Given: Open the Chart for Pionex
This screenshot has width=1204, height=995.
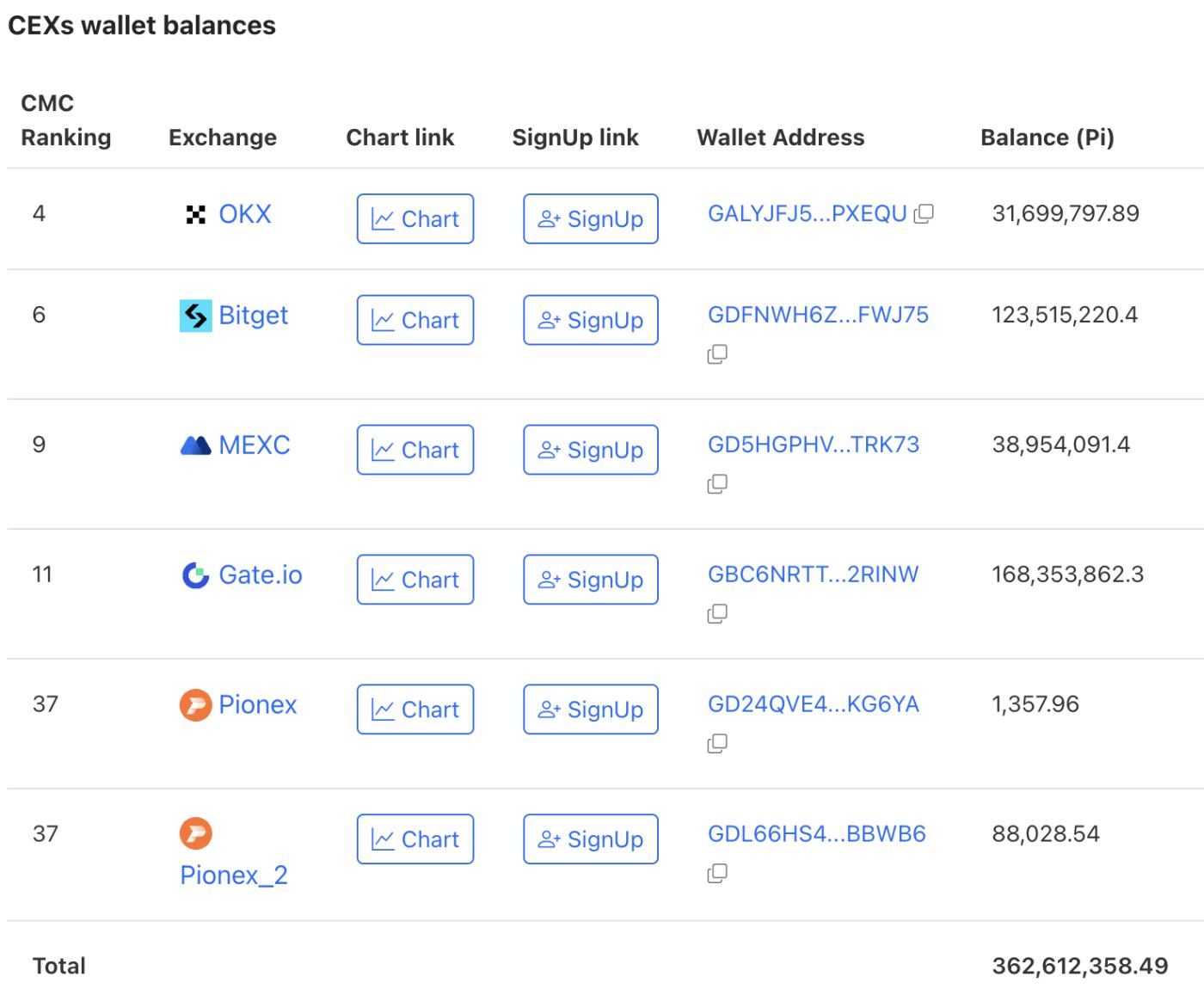Looking at the screenshot, I should point(415,709).
